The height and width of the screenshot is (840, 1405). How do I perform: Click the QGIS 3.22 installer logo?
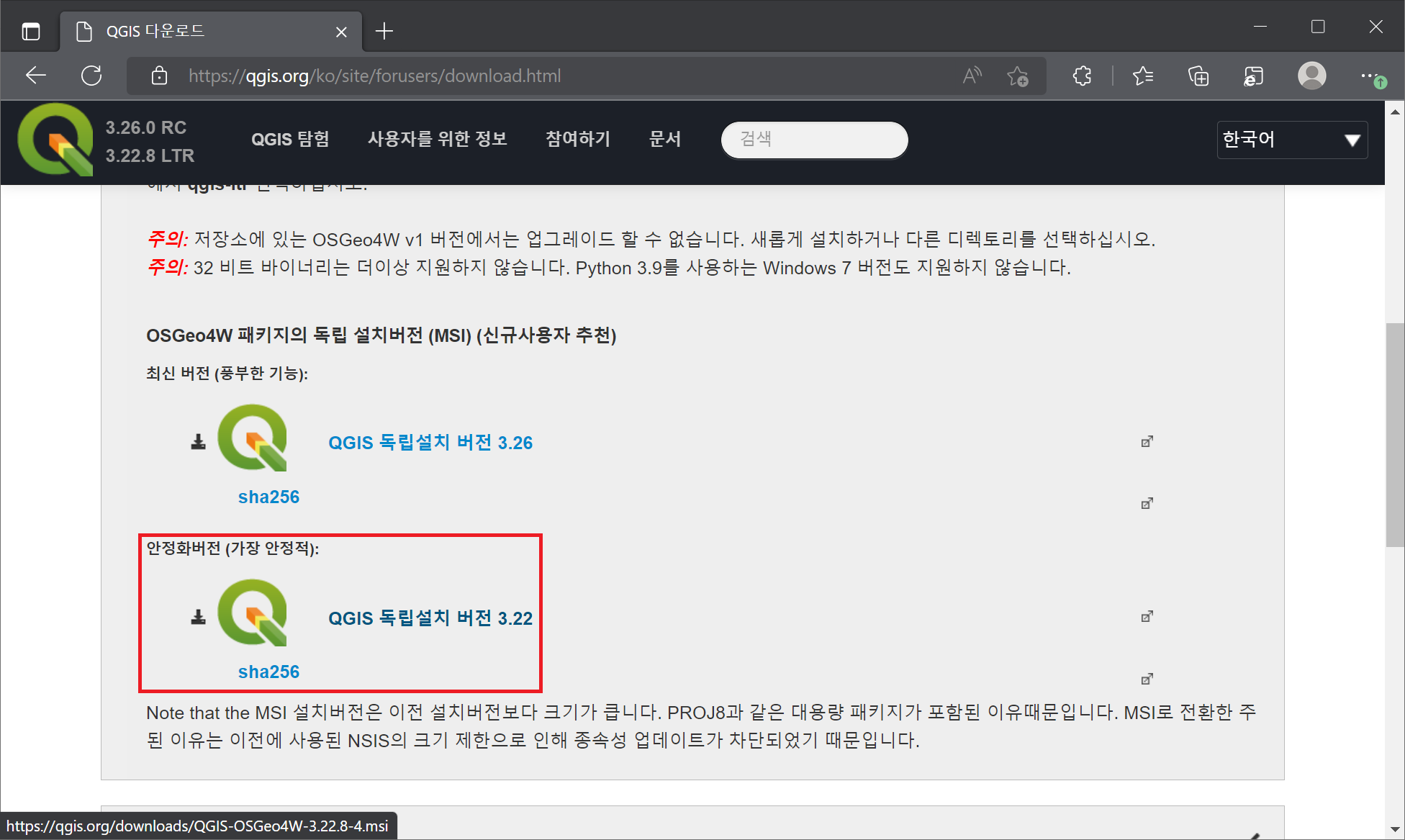tap(253, 613)
